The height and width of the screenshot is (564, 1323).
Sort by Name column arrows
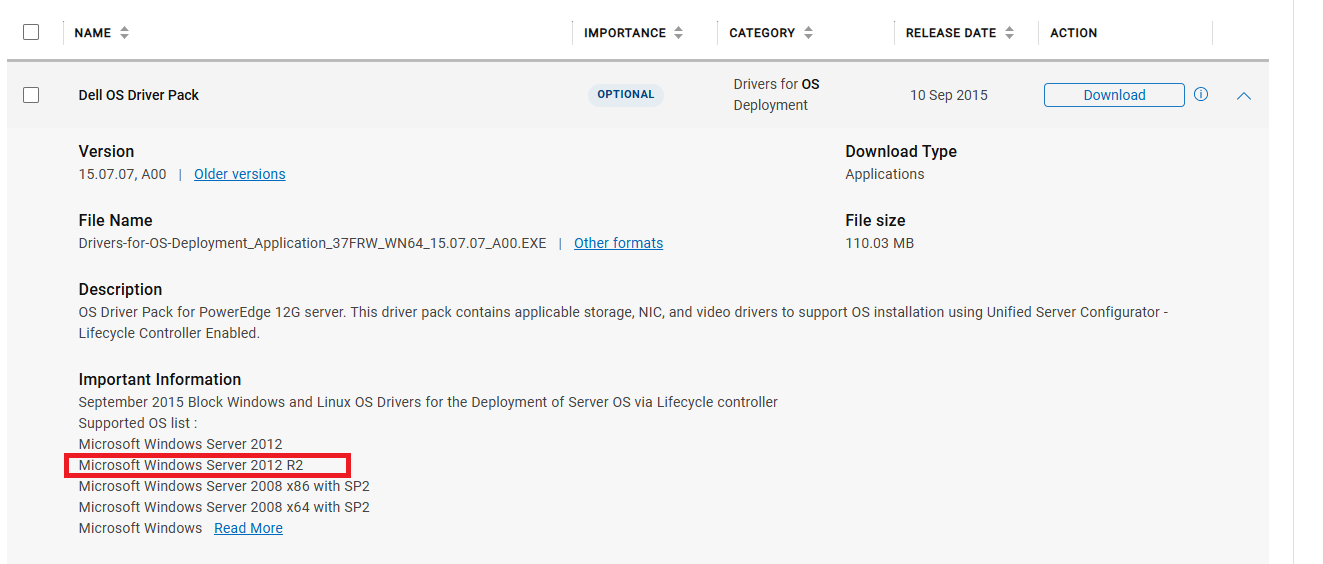124,33
